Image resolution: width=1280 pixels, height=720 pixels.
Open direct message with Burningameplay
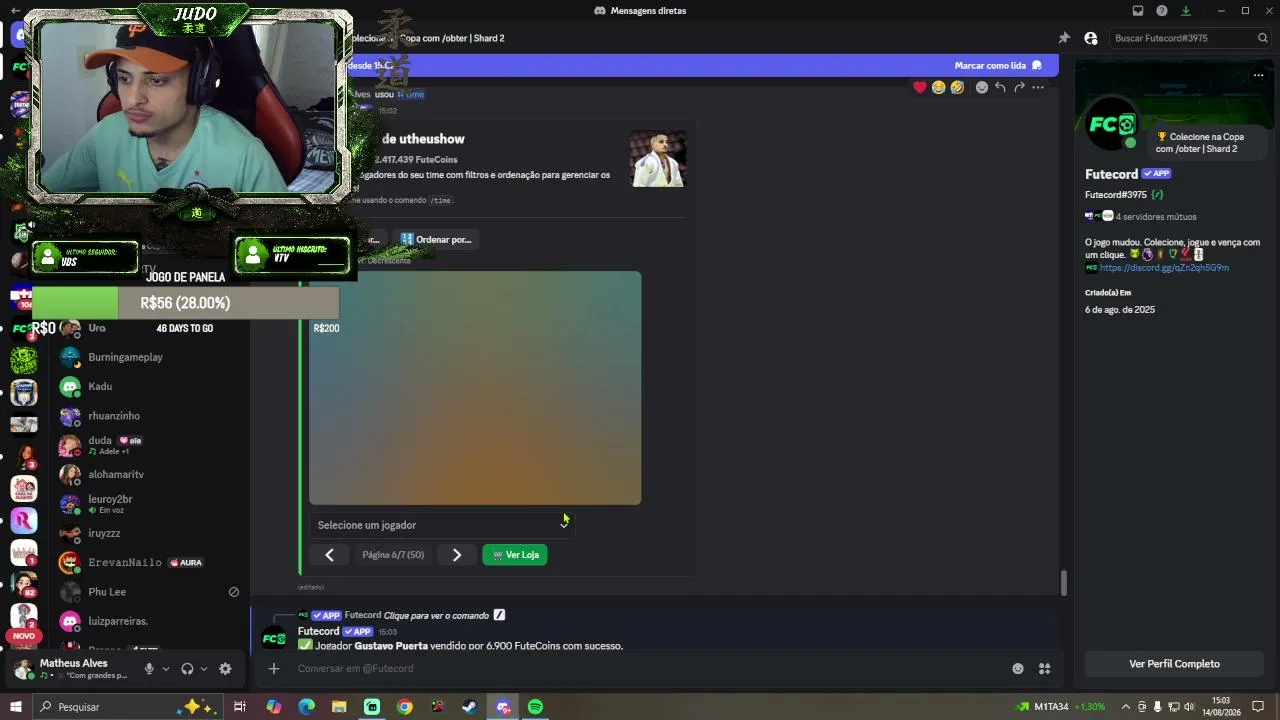(x=150, y=357)
